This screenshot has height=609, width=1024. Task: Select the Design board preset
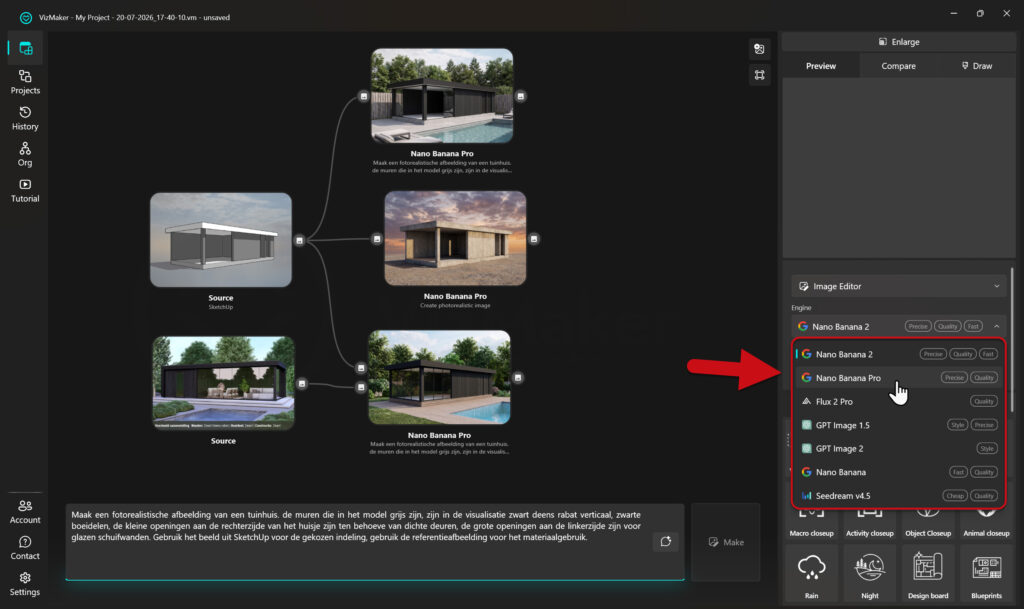[x=928, y=574]
